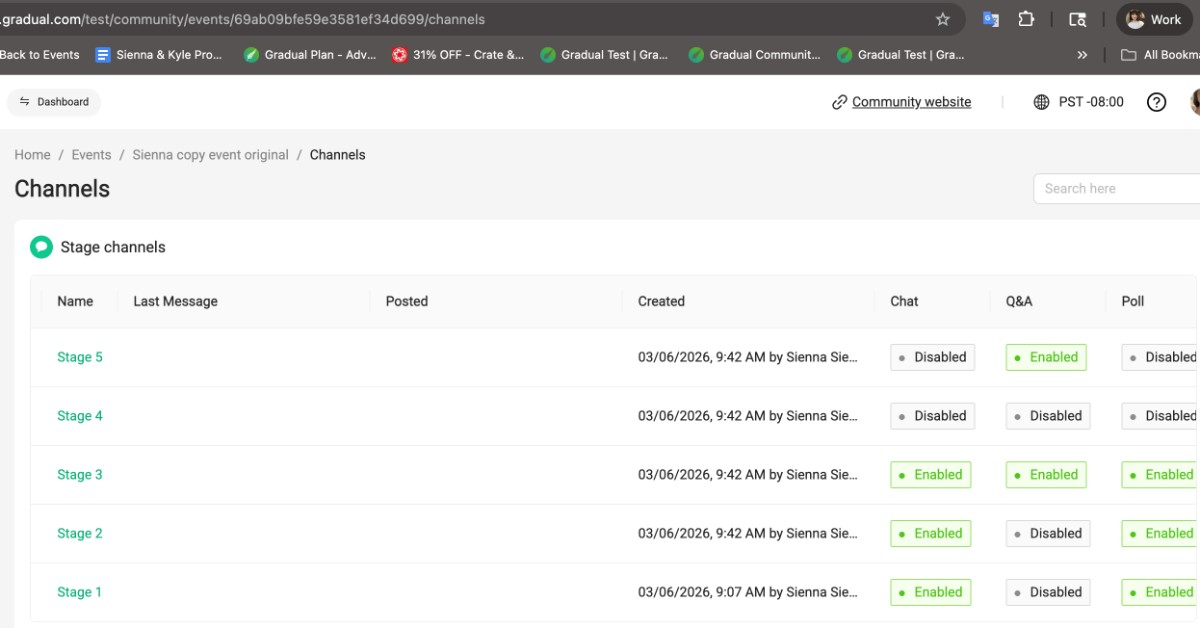Click the globe timezone icon
This screenshot has width=1200, height=628.
click(x=1041, y=102)
